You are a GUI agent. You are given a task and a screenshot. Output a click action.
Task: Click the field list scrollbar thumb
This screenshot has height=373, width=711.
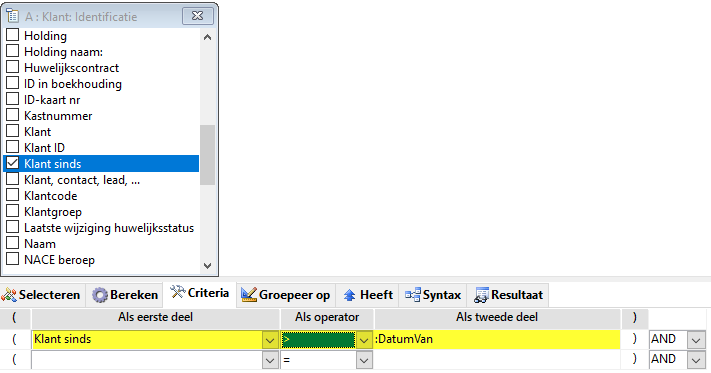[207, 155]
